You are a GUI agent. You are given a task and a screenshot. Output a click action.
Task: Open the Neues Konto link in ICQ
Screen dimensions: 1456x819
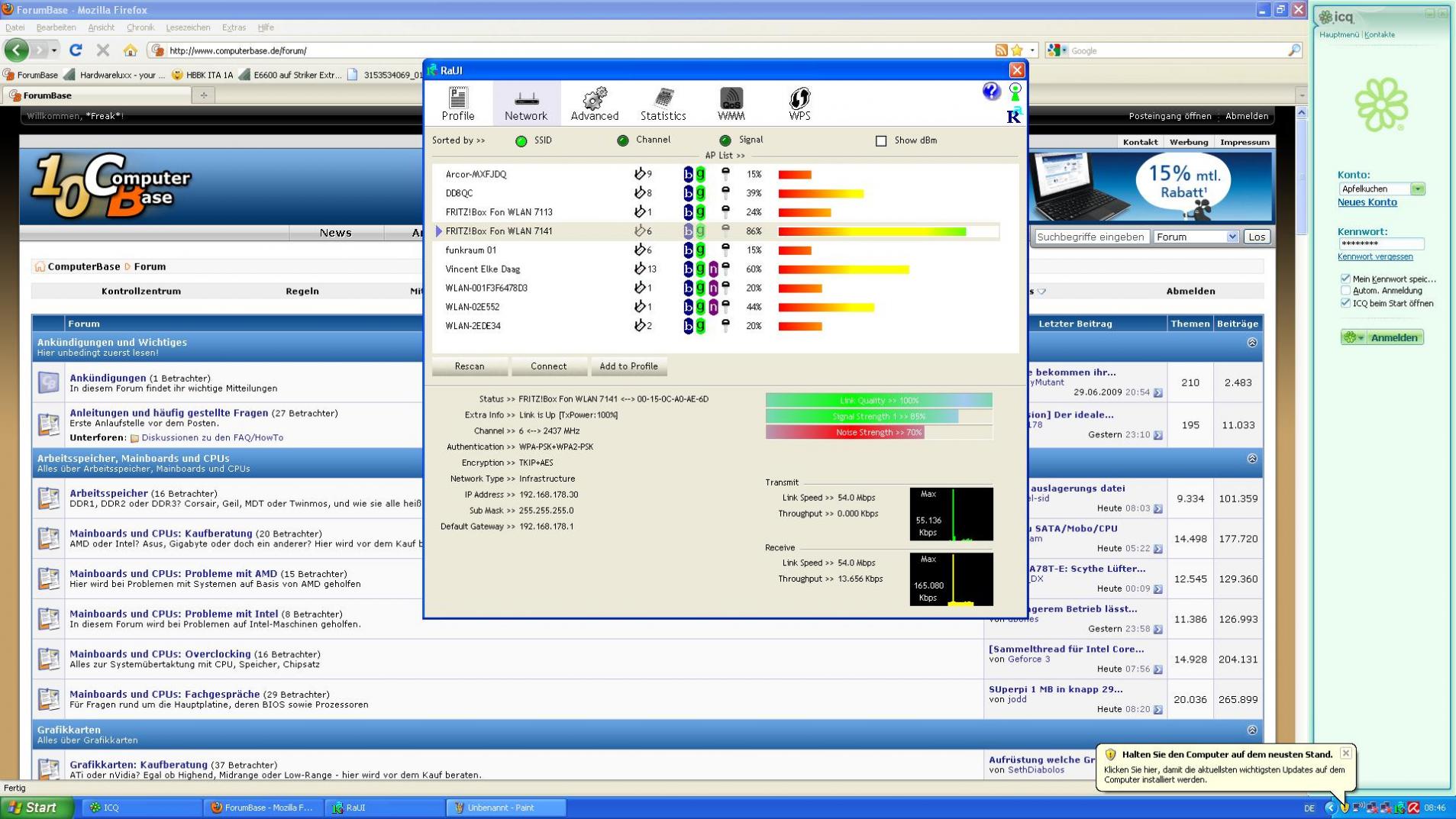click(x=1367, y=202)
